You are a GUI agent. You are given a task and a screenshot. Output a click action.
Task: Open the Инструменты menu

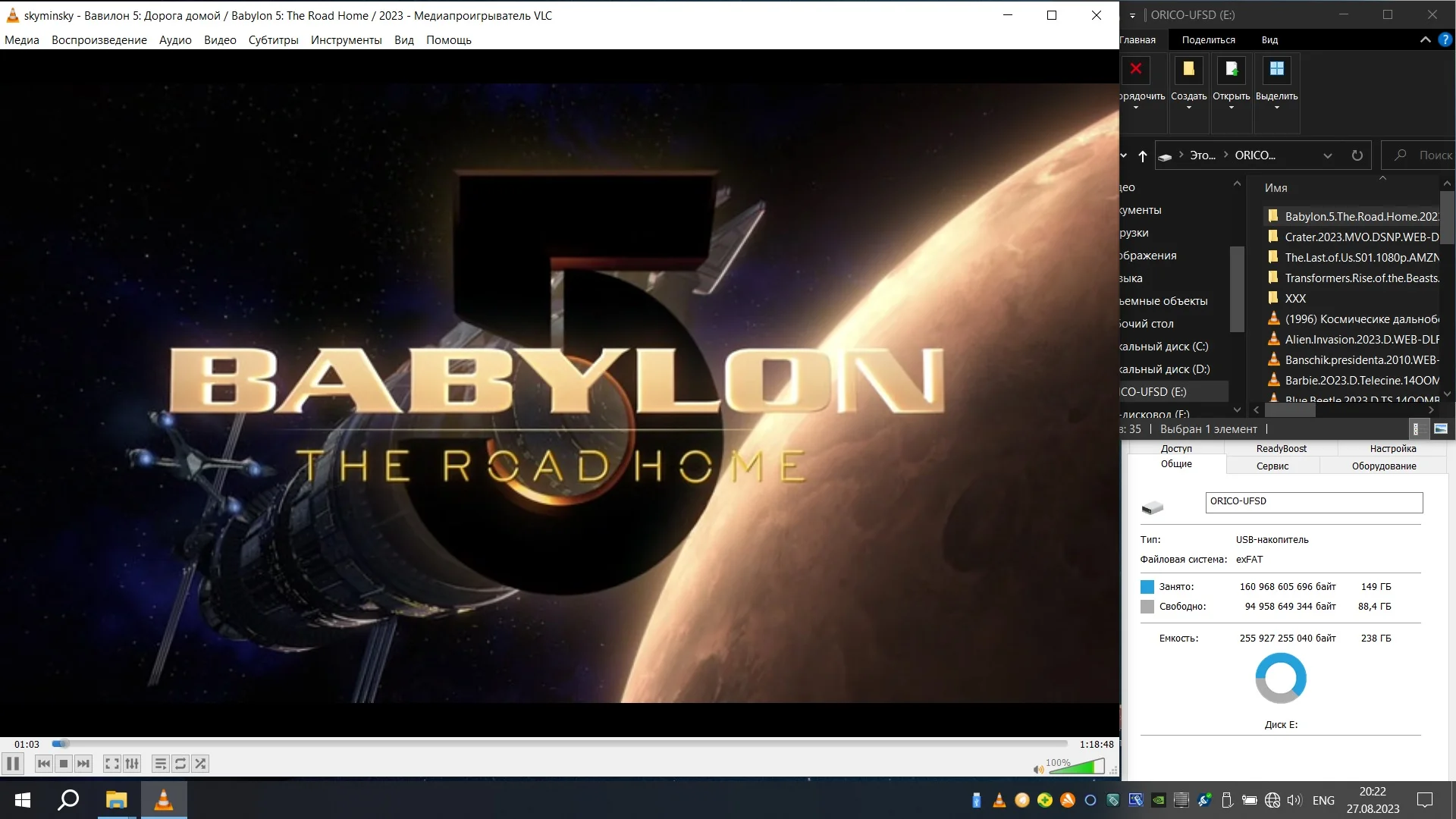tap(346, 40)
